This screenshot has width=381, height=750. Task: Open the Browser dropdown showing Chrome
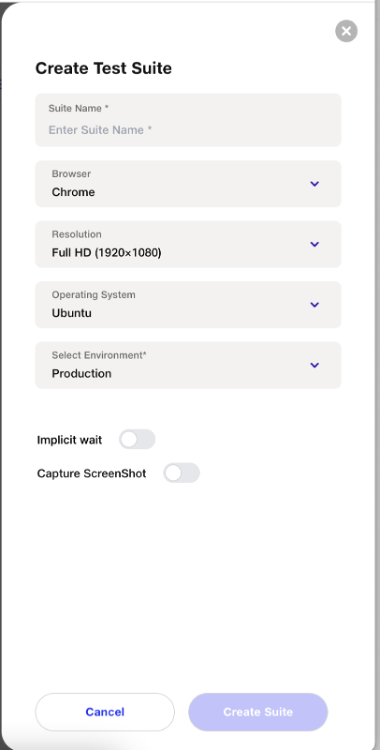188,184
